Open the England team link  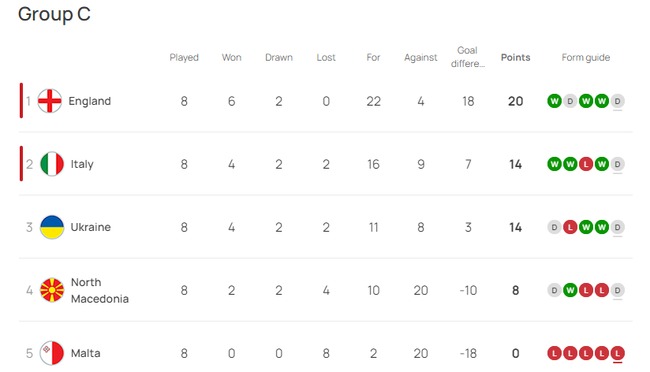click(x=90, y=101)
